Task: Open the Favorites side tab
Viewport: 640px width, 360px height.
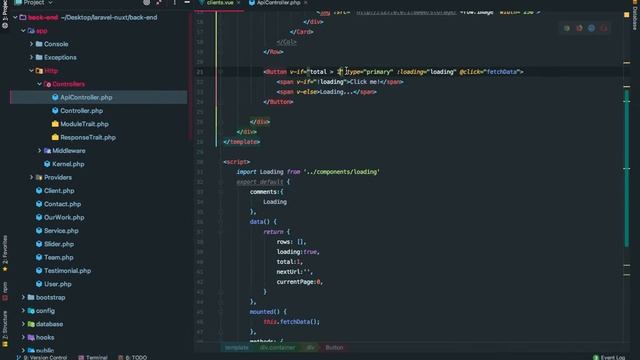Action: pyautogui.click(x=4, y=253)
